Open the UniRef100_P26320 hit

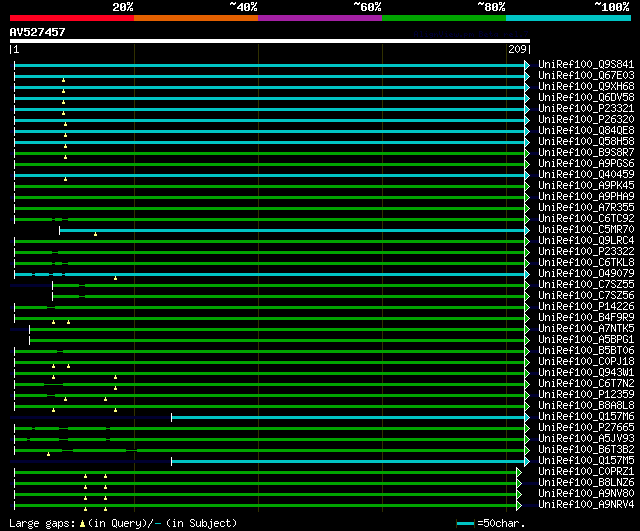pos(586,119)
